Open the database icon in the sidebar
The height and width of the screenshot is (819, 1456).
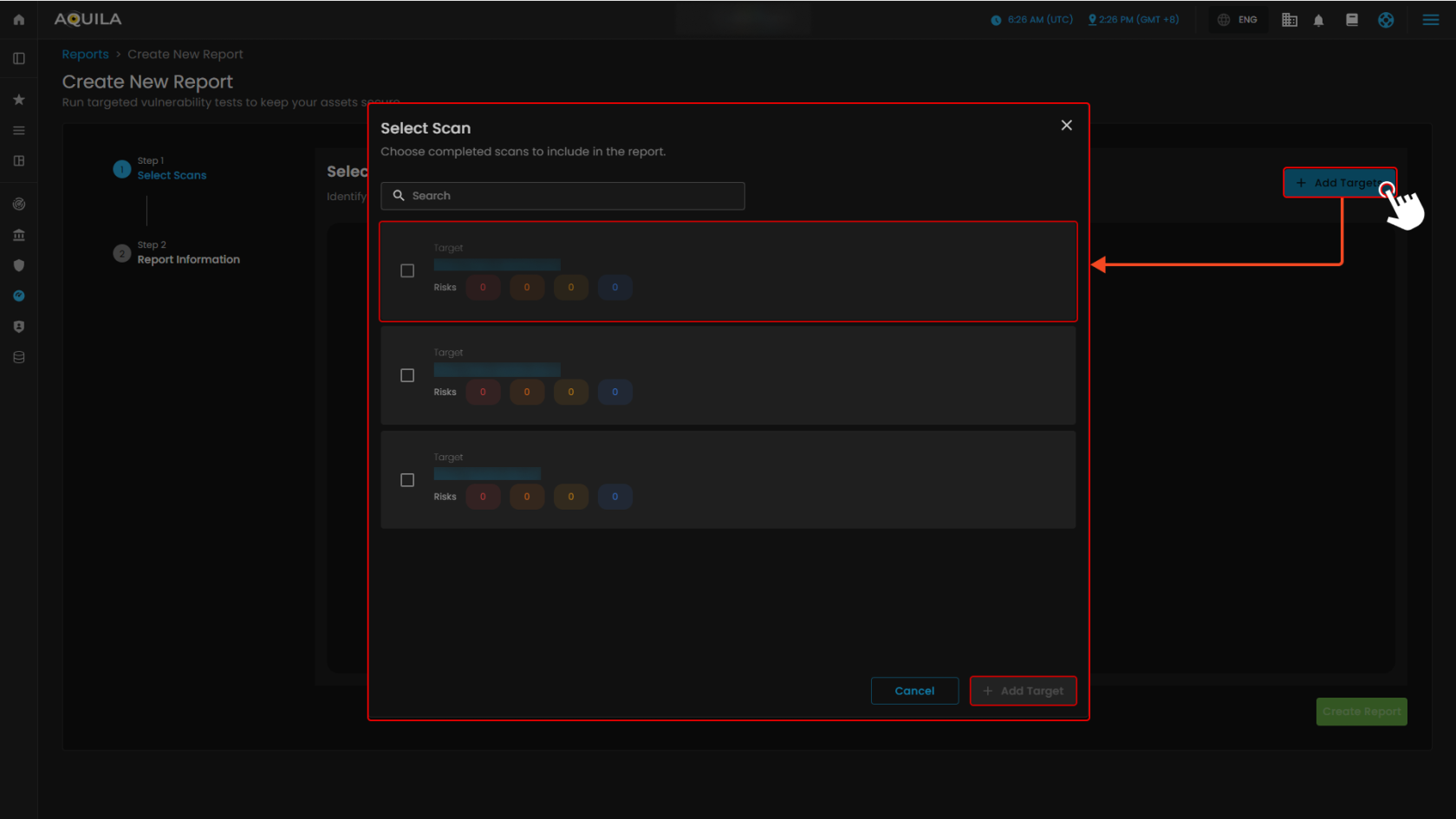coord(18,356)
